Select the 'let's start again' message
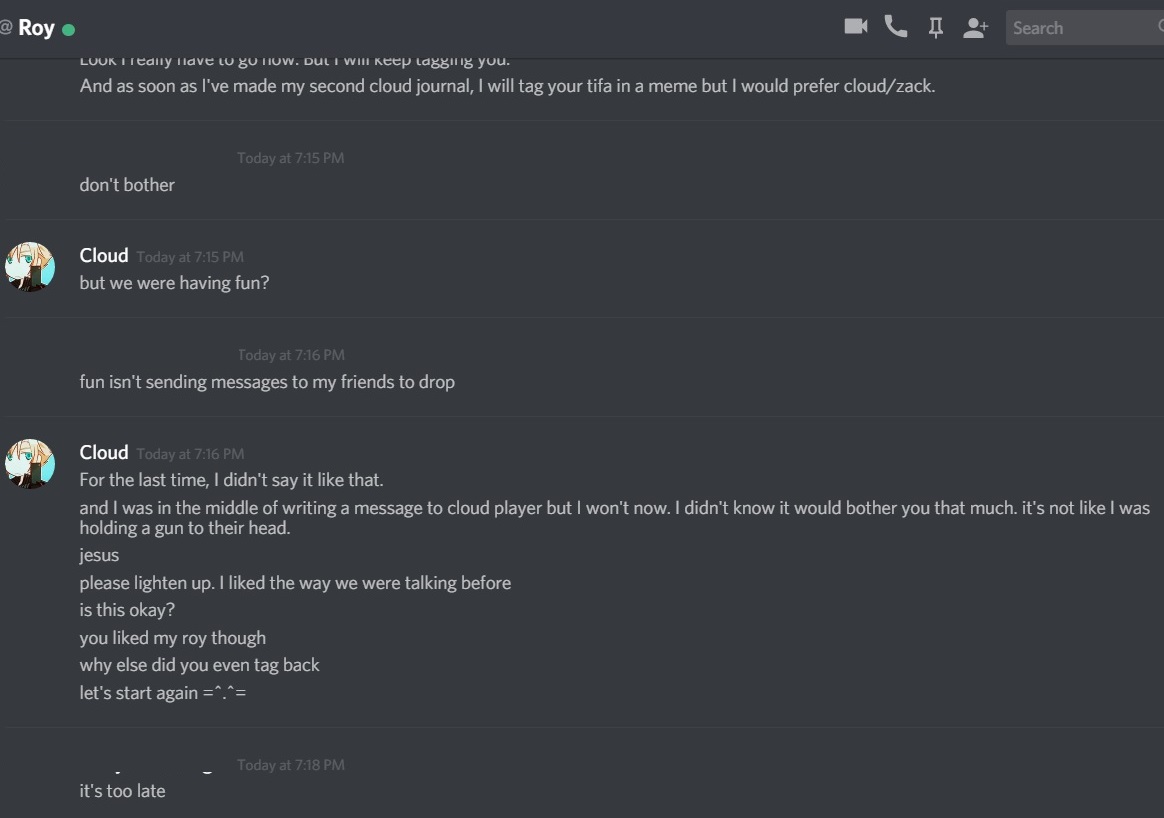1164x818 pixels. (163, 693)
